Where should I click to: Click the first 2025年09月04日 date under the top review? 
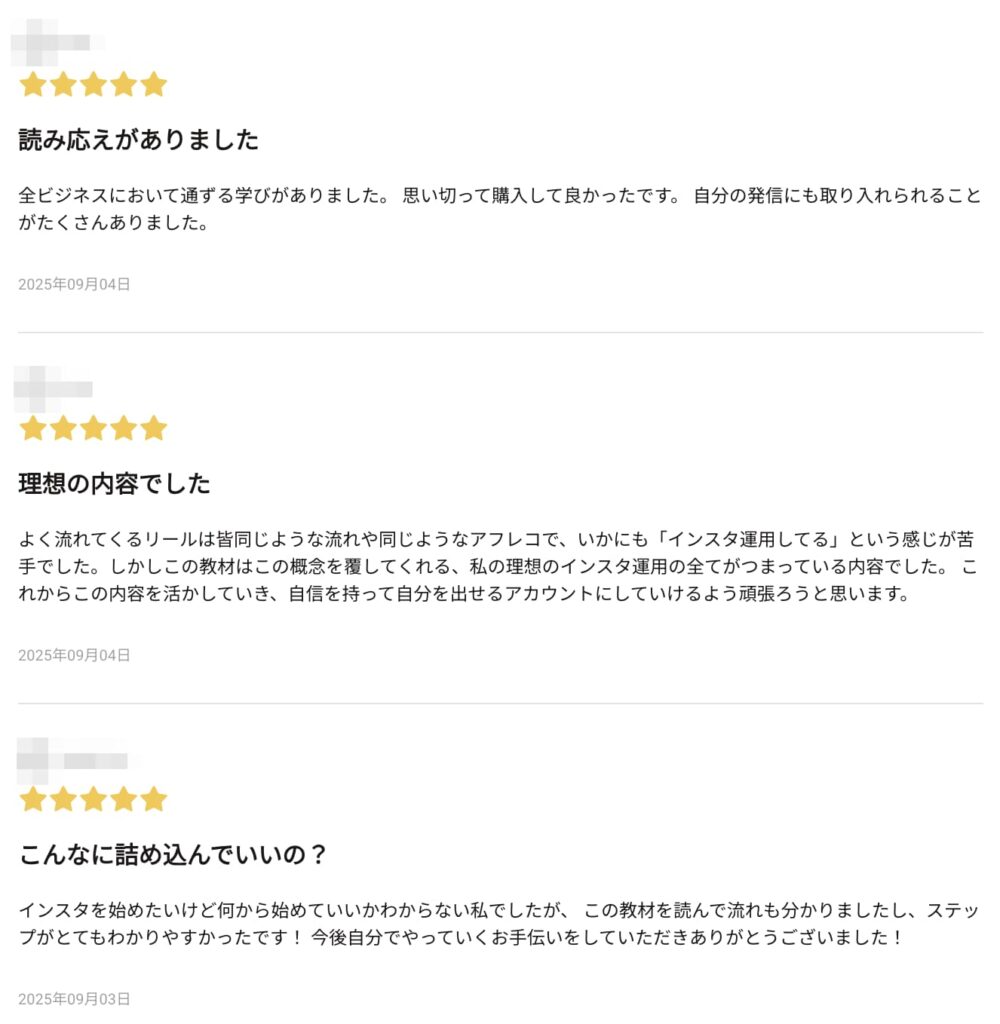click(x=74, y=284)
